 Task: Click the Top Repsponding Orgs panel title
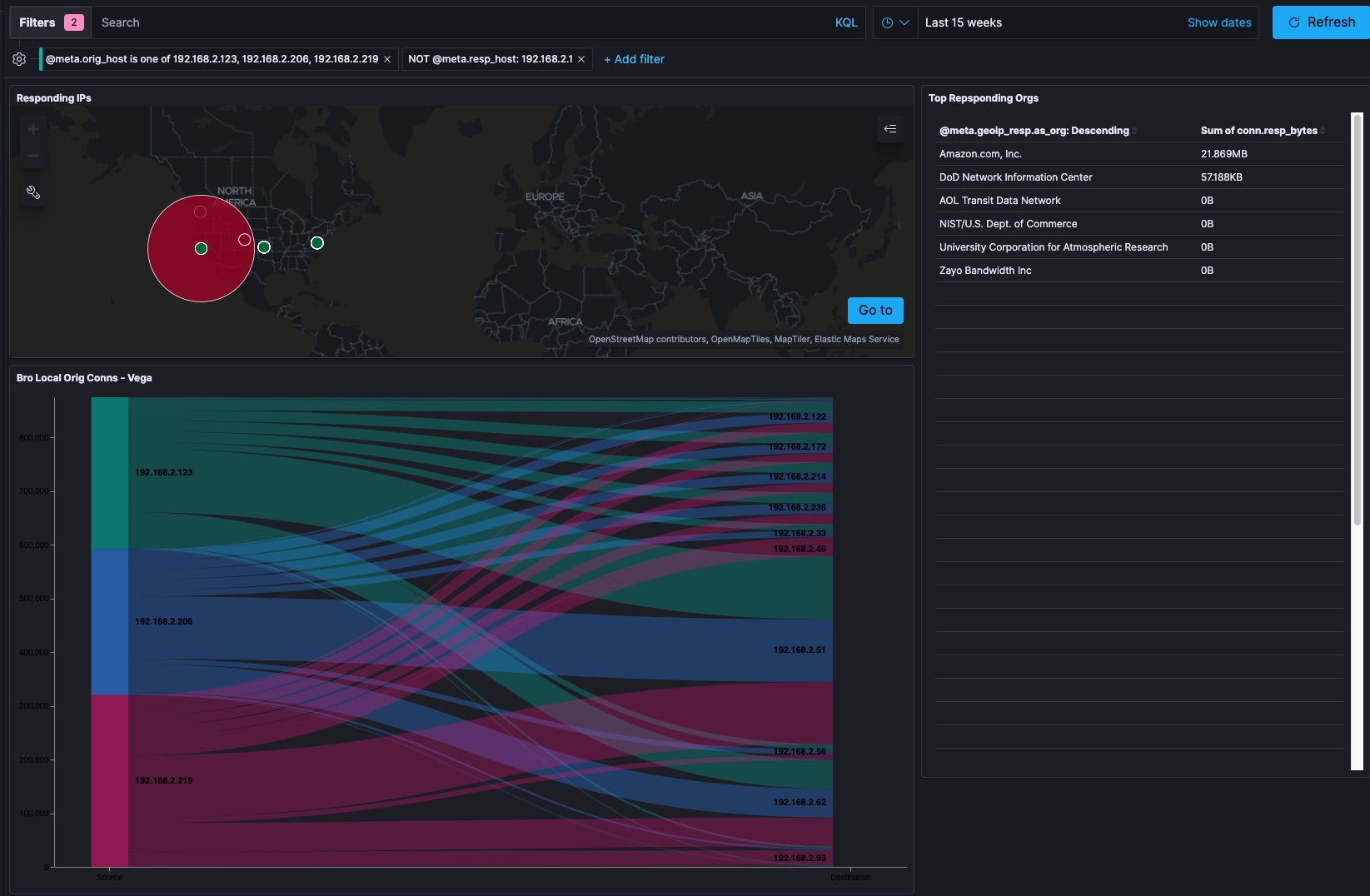click(984, 98)
